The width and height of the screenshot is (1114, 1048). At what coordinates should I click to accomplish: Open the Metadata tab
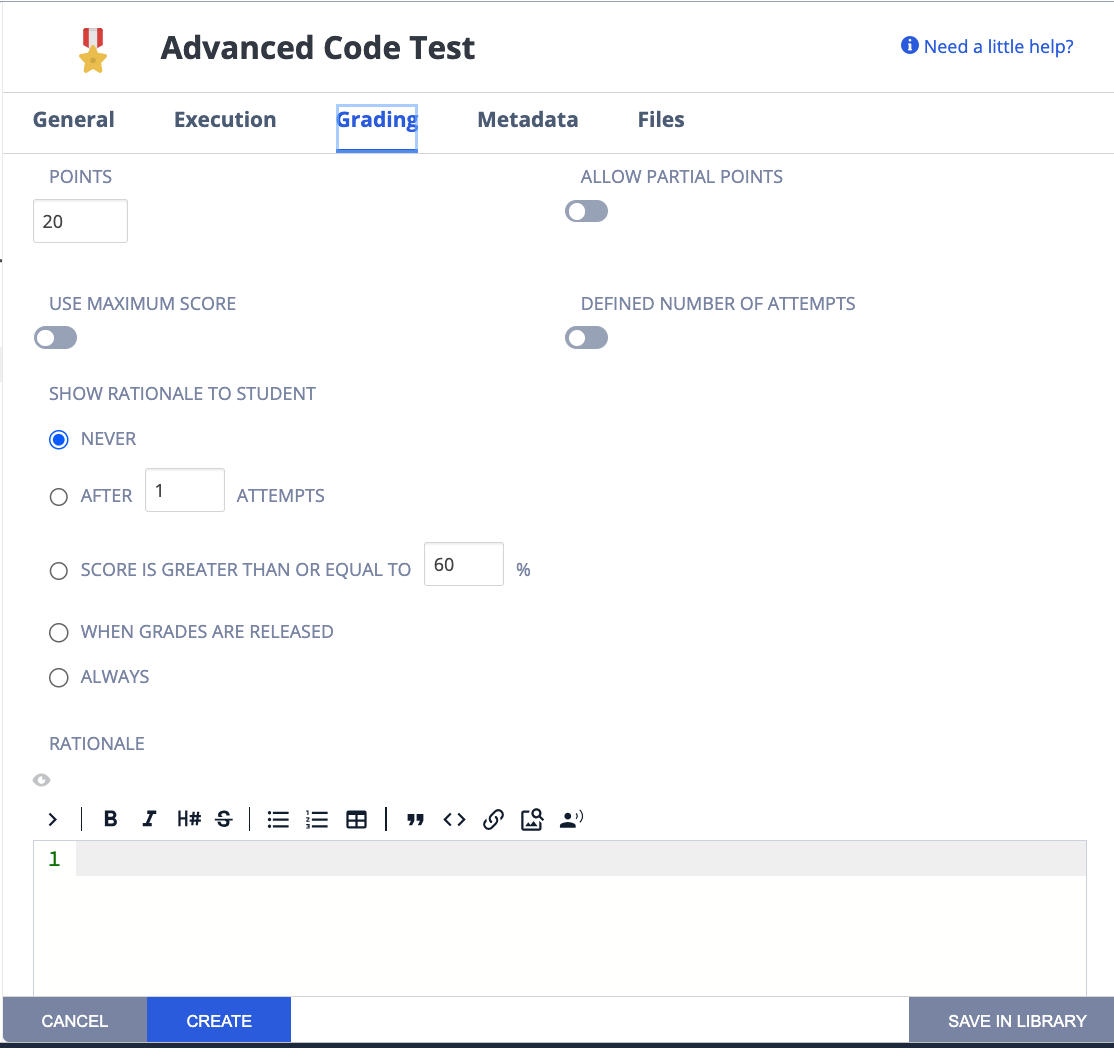(x=527, y=120)
